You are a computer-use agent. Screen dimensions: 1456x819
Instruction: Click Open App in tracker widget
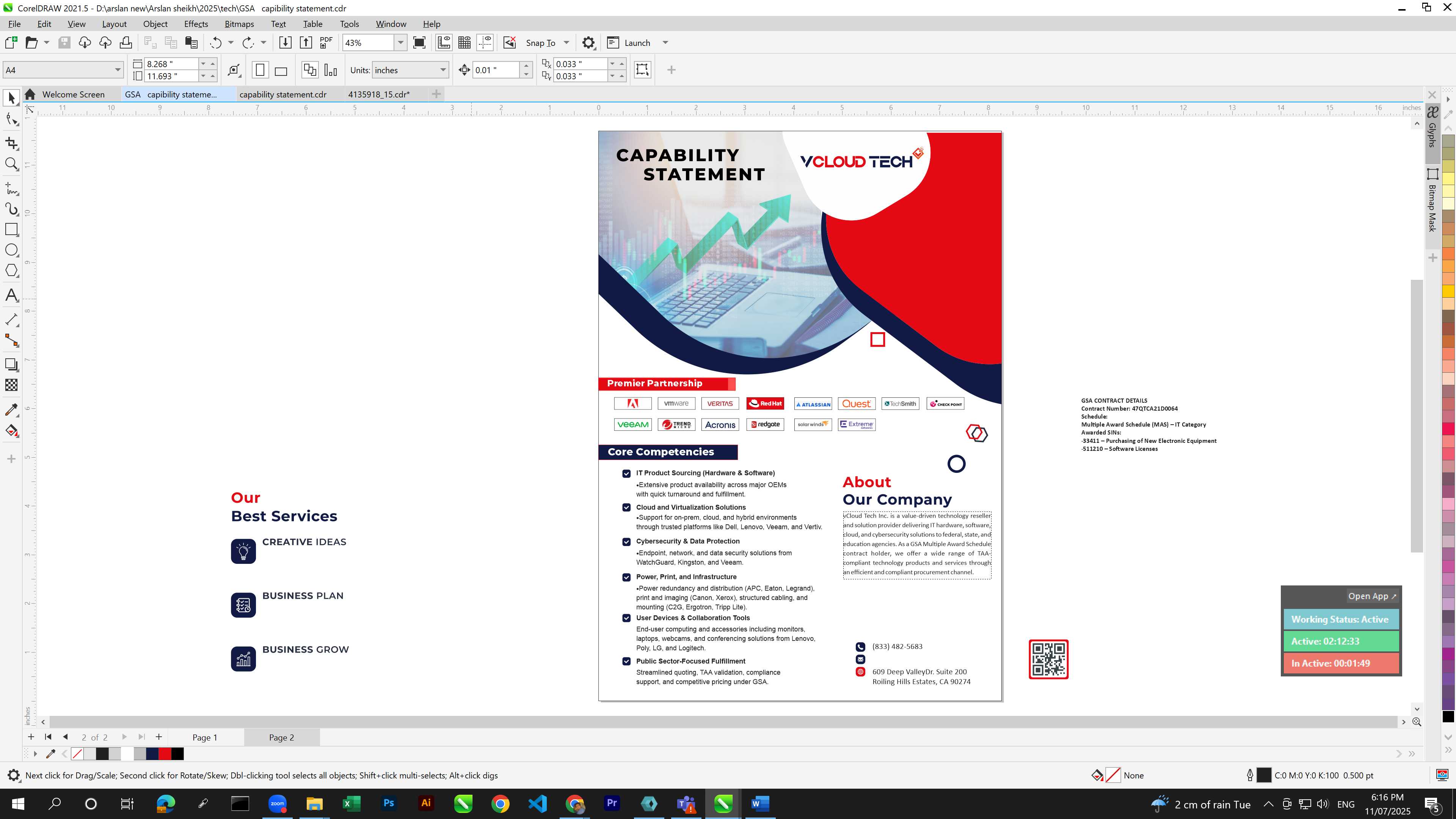(1372, 596)
